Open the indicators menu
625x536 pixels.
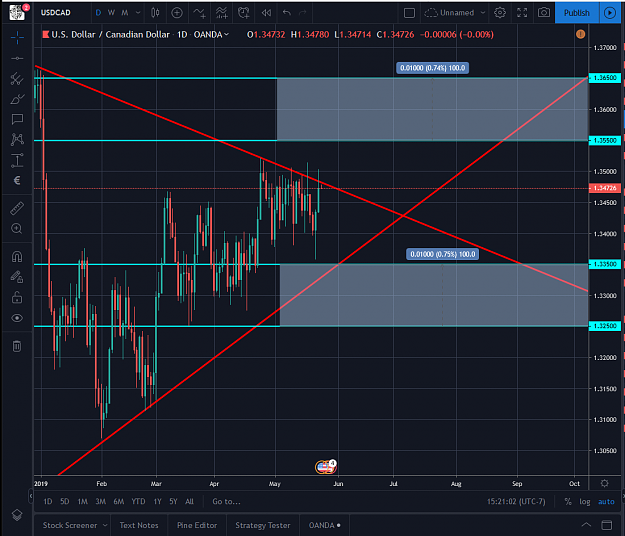tap(199, 13)
